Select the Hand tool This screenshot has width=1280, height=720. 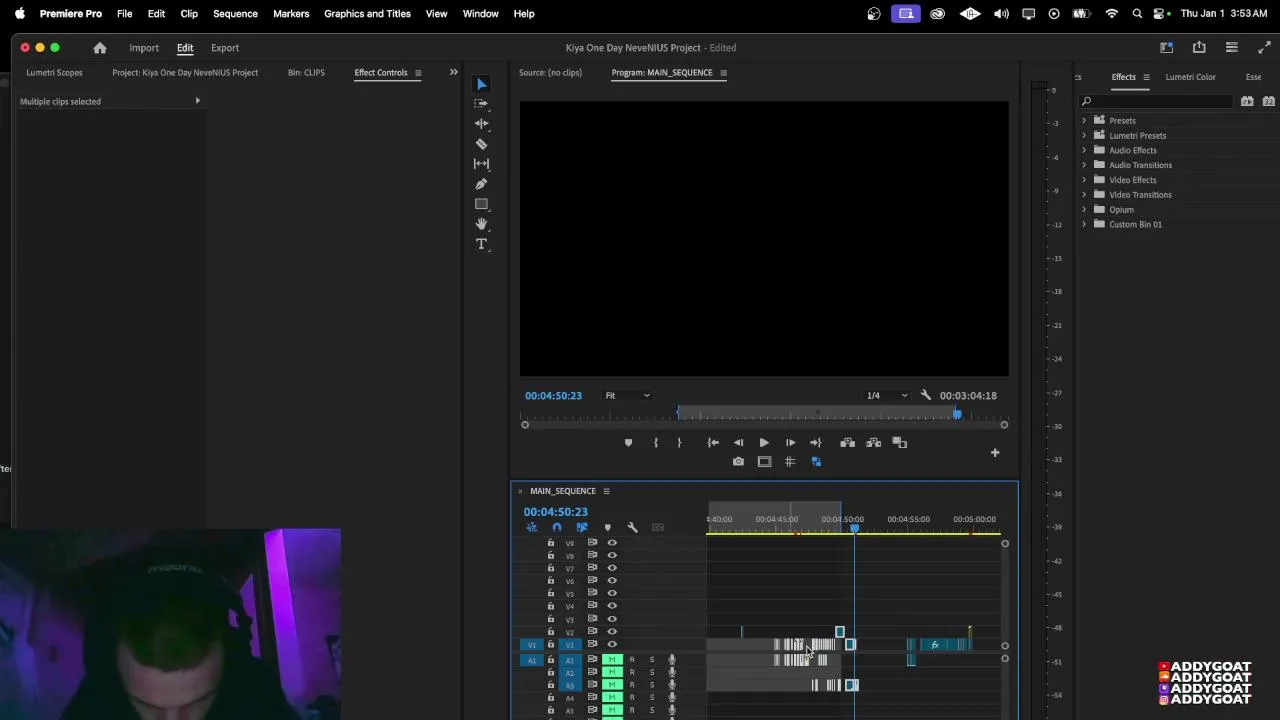481,224
